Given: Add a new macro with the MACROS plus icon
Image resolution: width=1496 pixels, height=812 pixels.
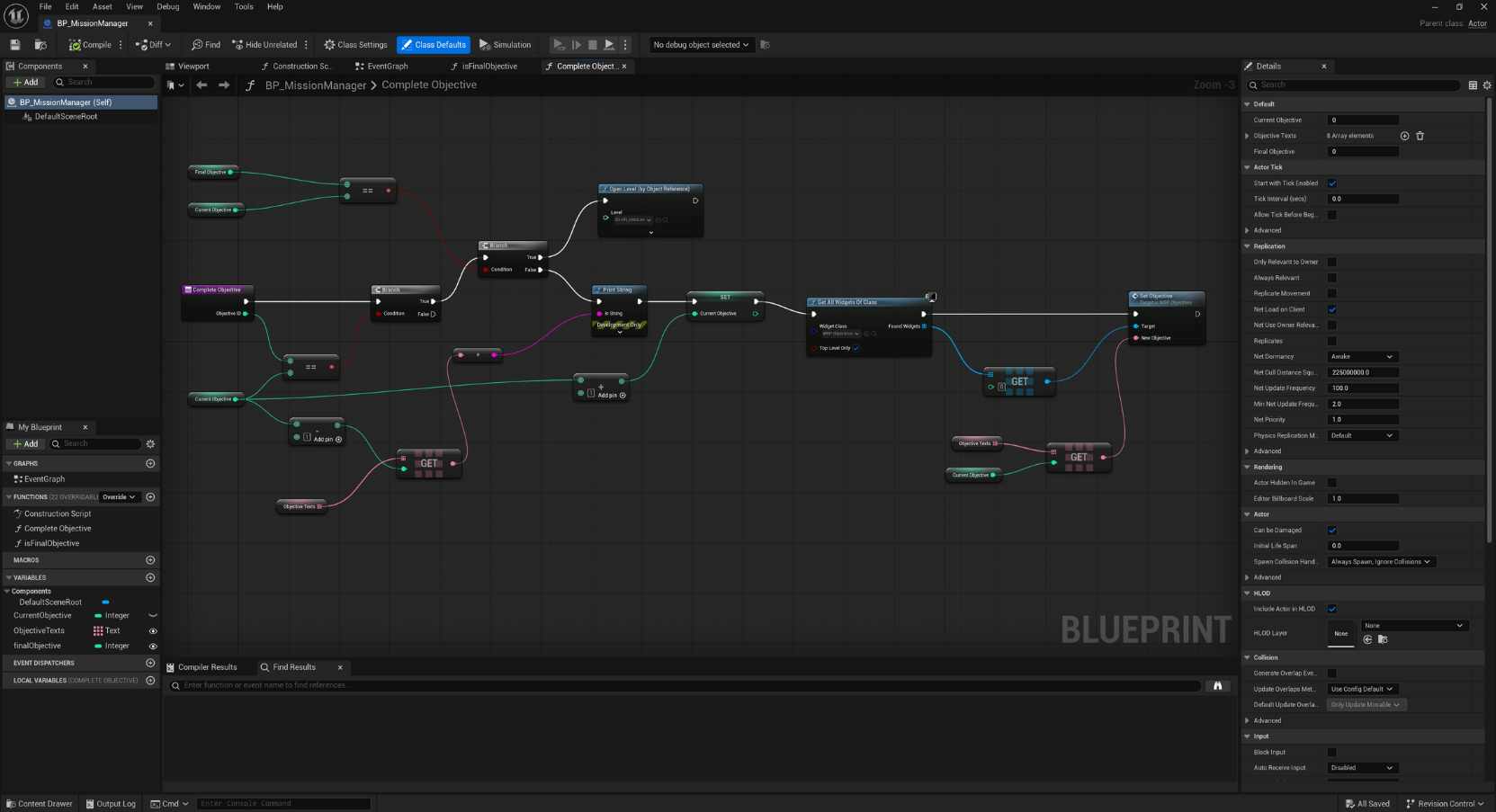Looking at the screenshot, I should click(x=150, y=559).
